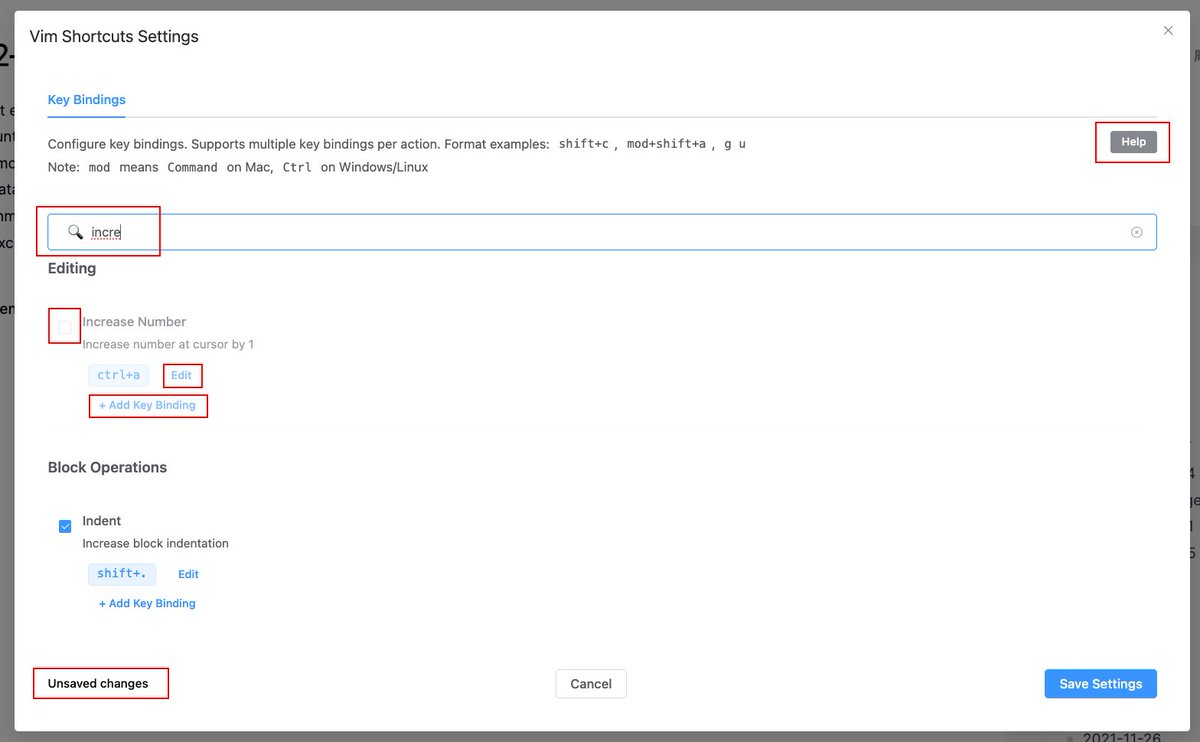Click the dialog title Vim Shortcuts Settings

[114, 36]
